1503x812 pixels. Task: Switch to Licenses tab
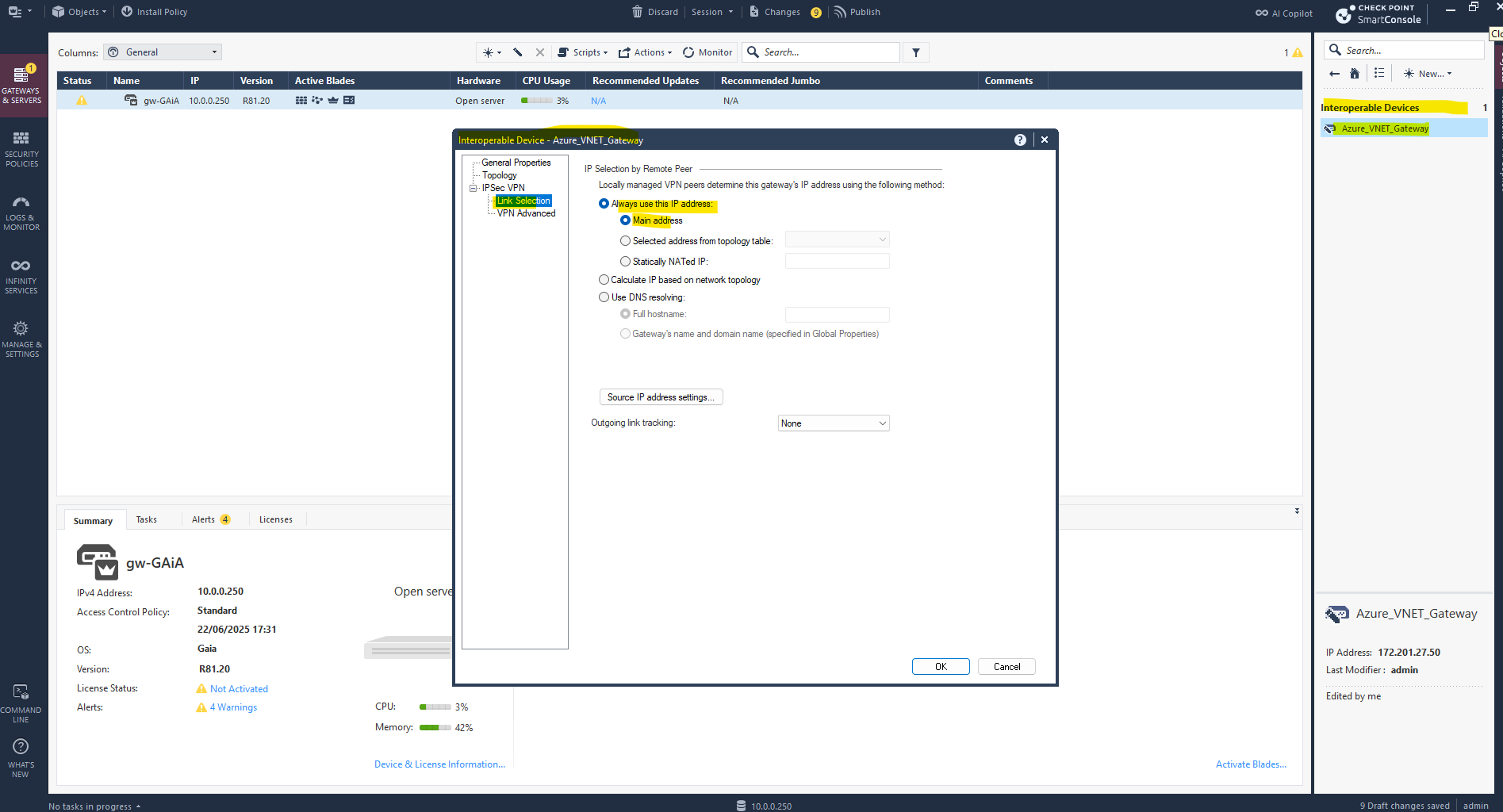276,519
